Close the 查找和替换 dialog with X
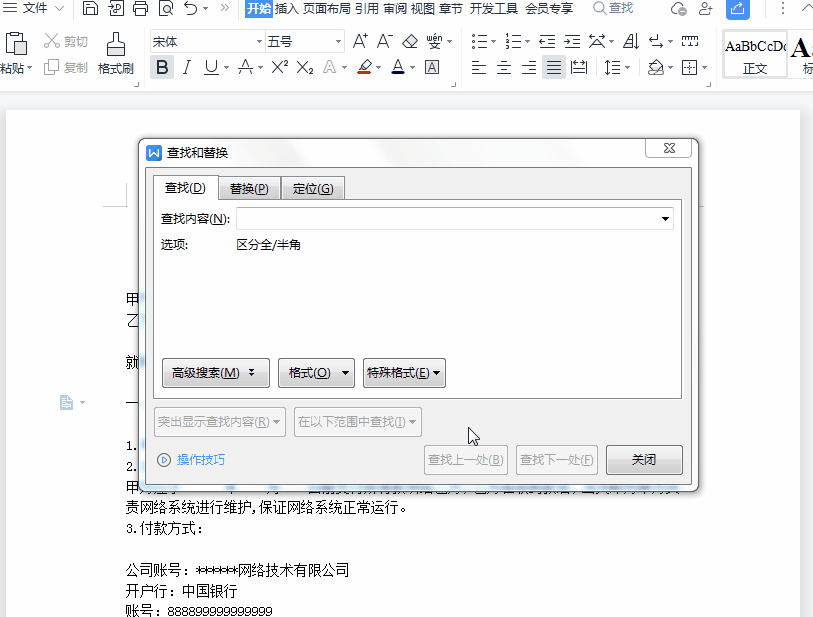 (669, 148)
